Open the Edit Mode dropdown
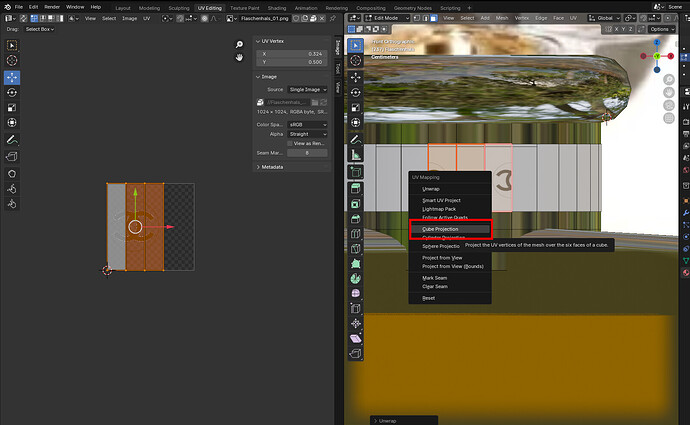This screenshot has height=425, width=690. click(387, 18)
